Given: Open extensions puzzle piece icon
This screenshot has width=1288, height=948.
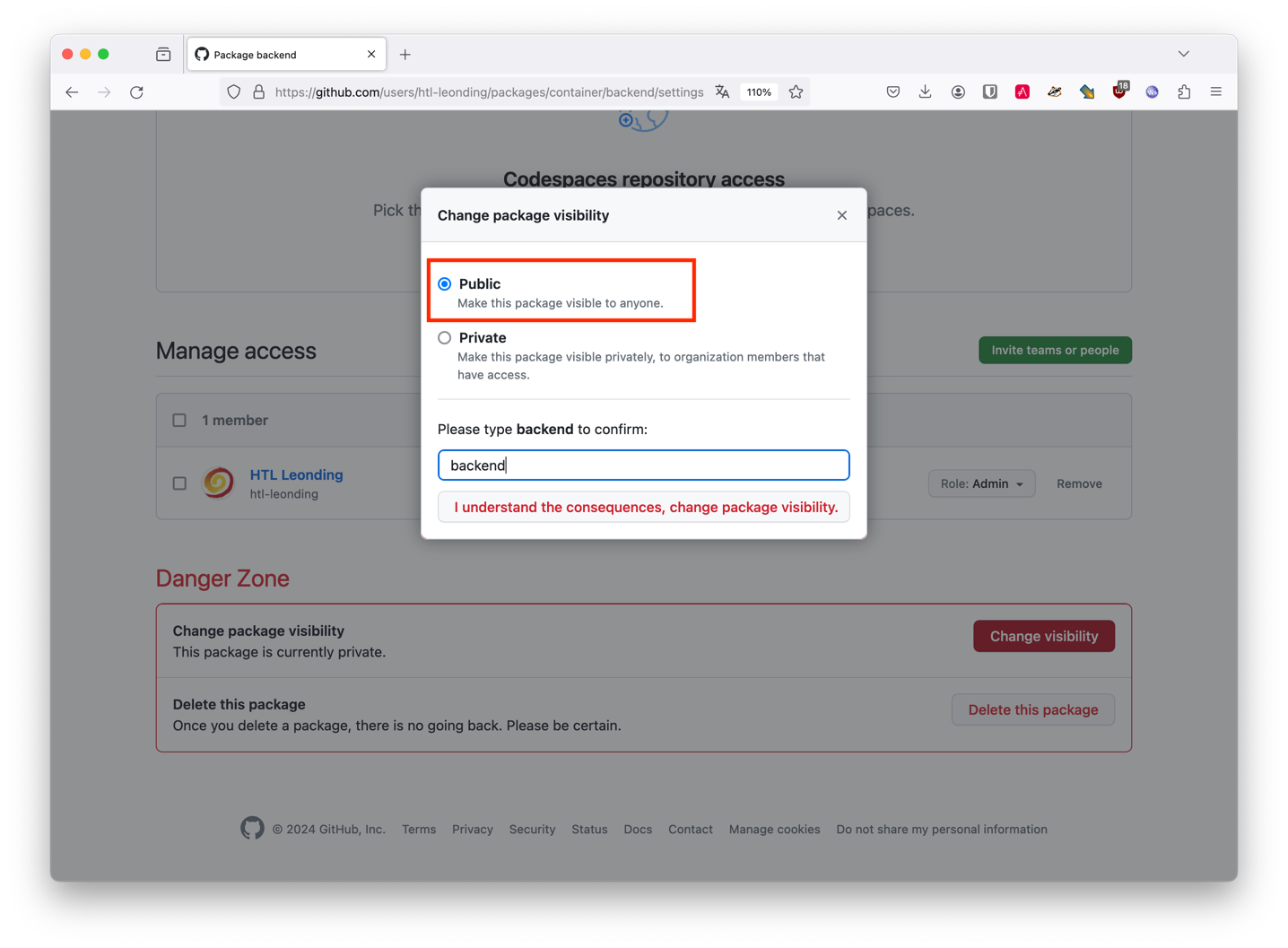Looking at the screenshot, I should coord(1184,91).
